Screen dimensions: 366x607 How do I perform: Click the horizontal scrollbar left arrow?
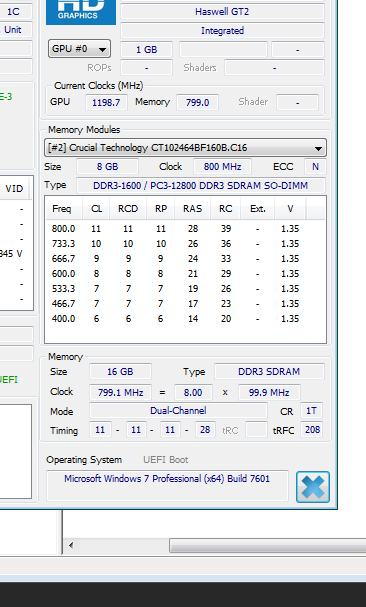[71, 546]
